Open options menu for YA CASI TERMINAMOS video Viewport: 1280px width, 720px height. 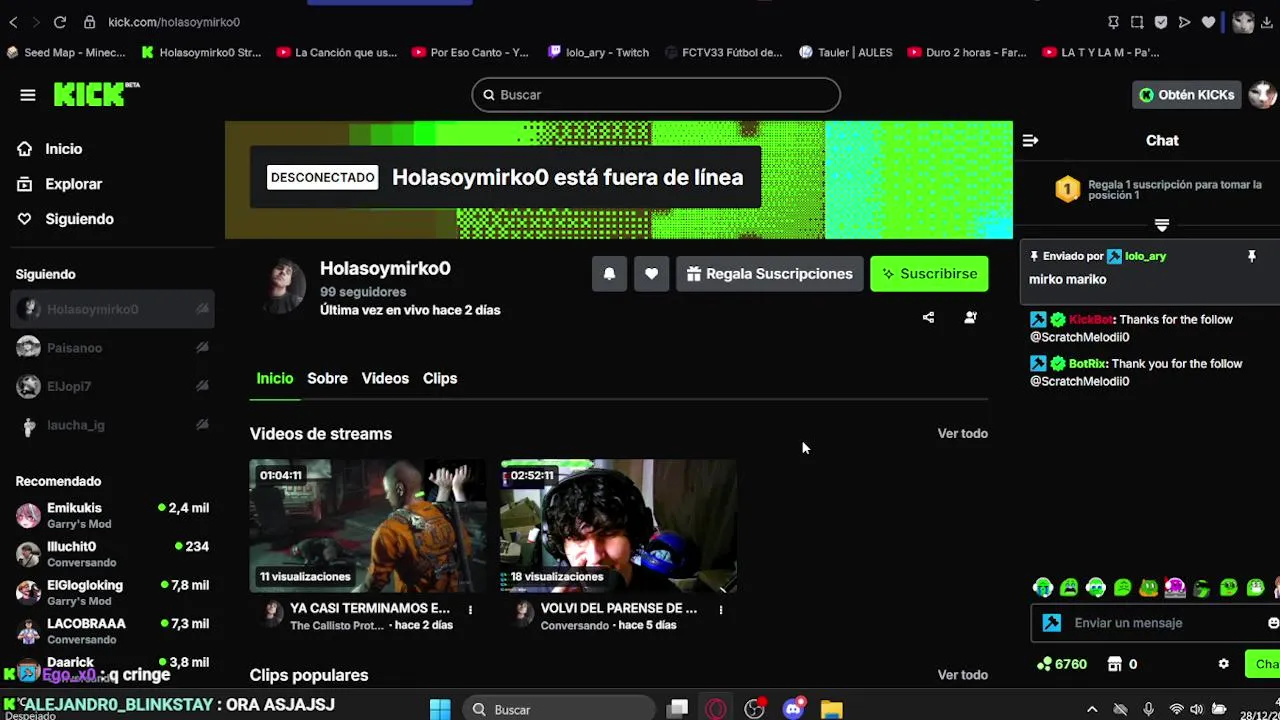[470, 609]
